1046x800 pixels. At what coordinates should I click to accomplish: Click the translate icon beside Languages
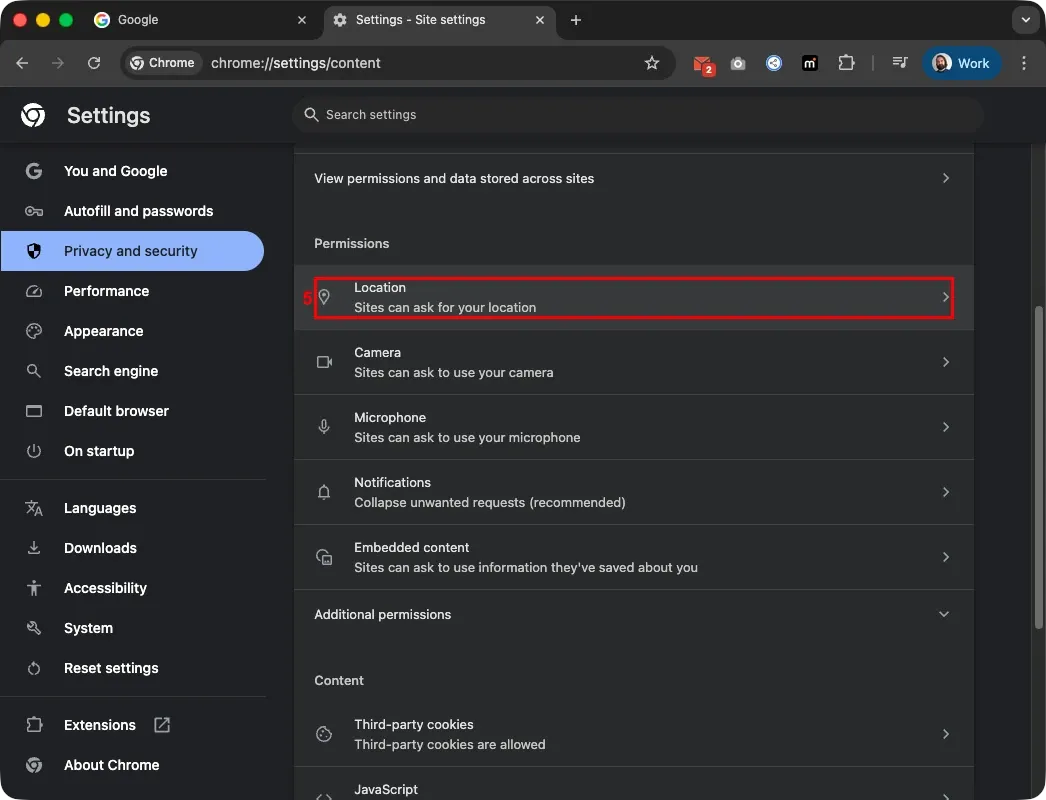tap(34, 508)
